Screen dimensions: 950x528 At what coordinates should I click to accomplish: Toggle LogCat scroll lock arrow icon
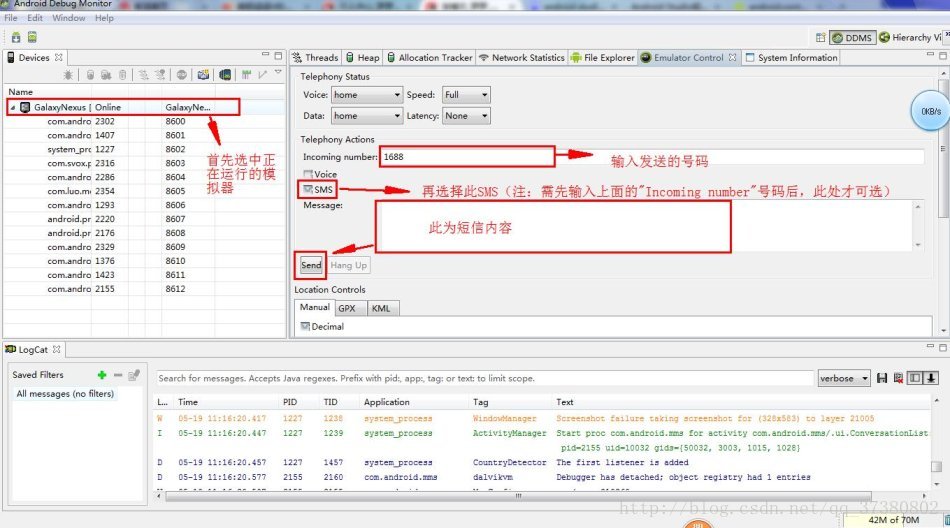point(931,378)
